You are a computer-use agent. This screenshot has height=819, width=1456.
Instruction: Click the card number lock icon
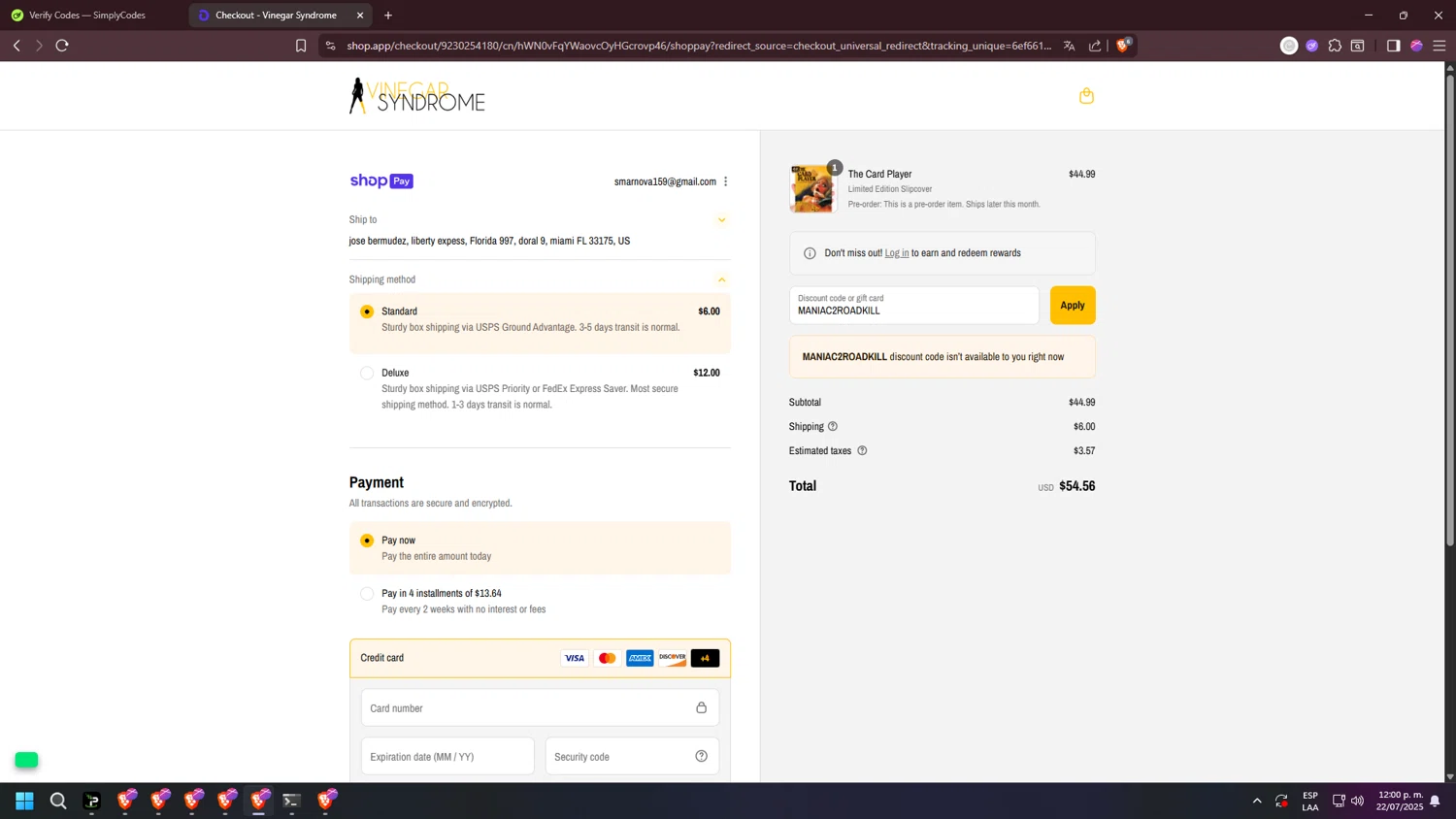click(x=701, y=707)
